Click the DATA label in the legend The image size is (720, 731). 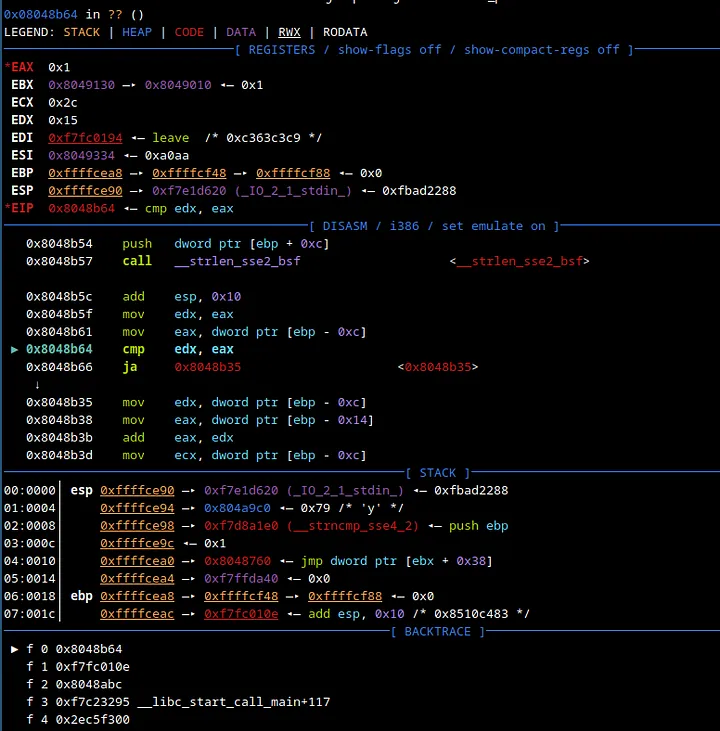[x=241, y=32]
